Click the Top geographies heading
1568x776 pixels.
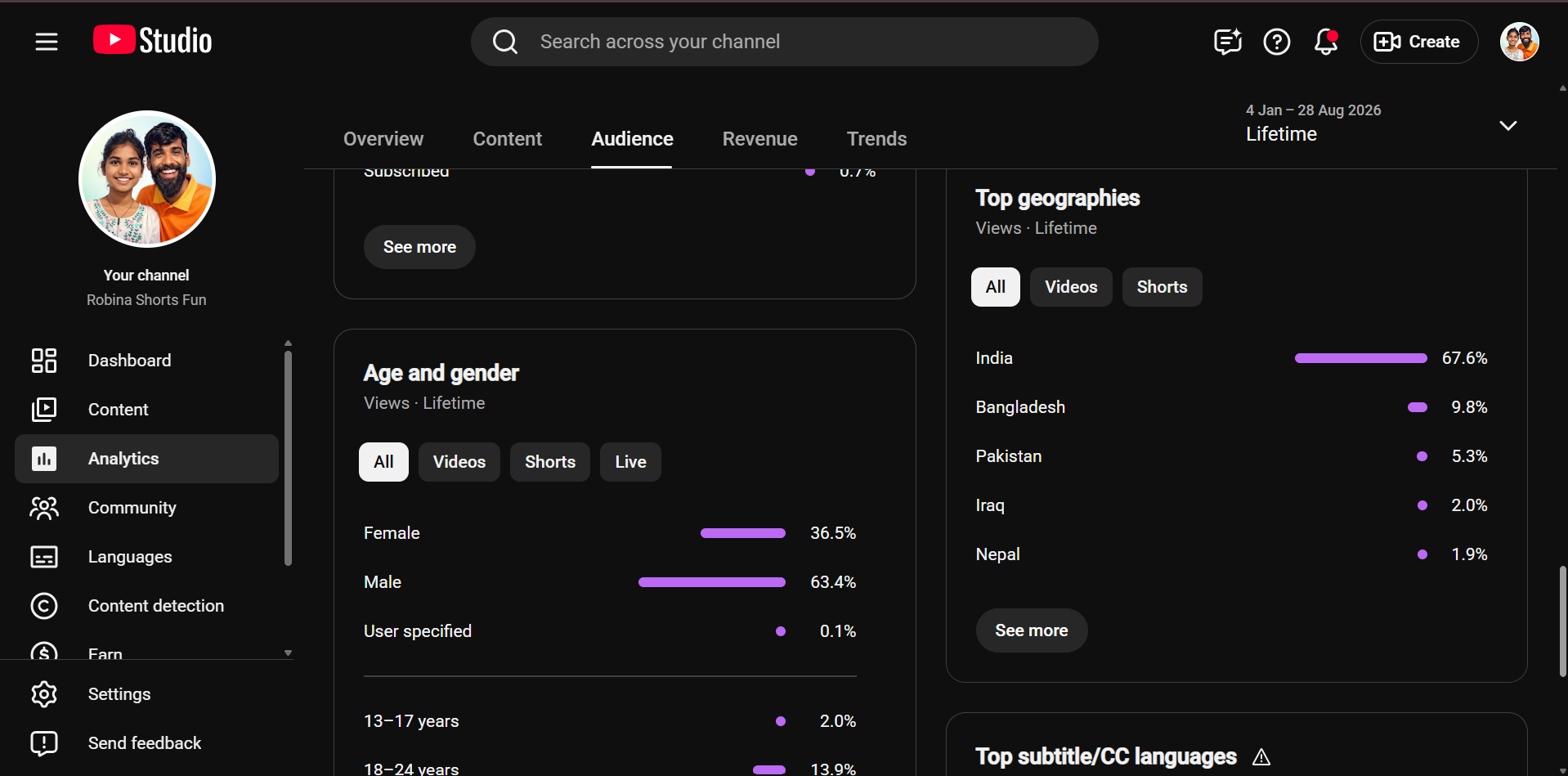1058,199
